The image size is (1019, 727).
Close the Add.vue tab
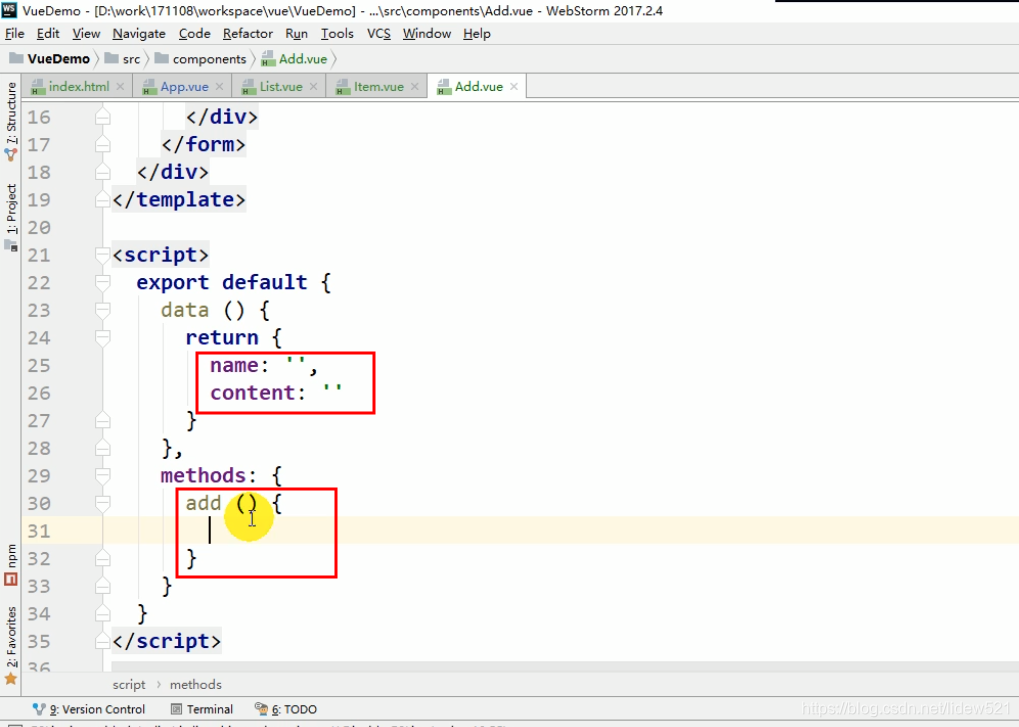pyautogui.click(x=514, y=86)
